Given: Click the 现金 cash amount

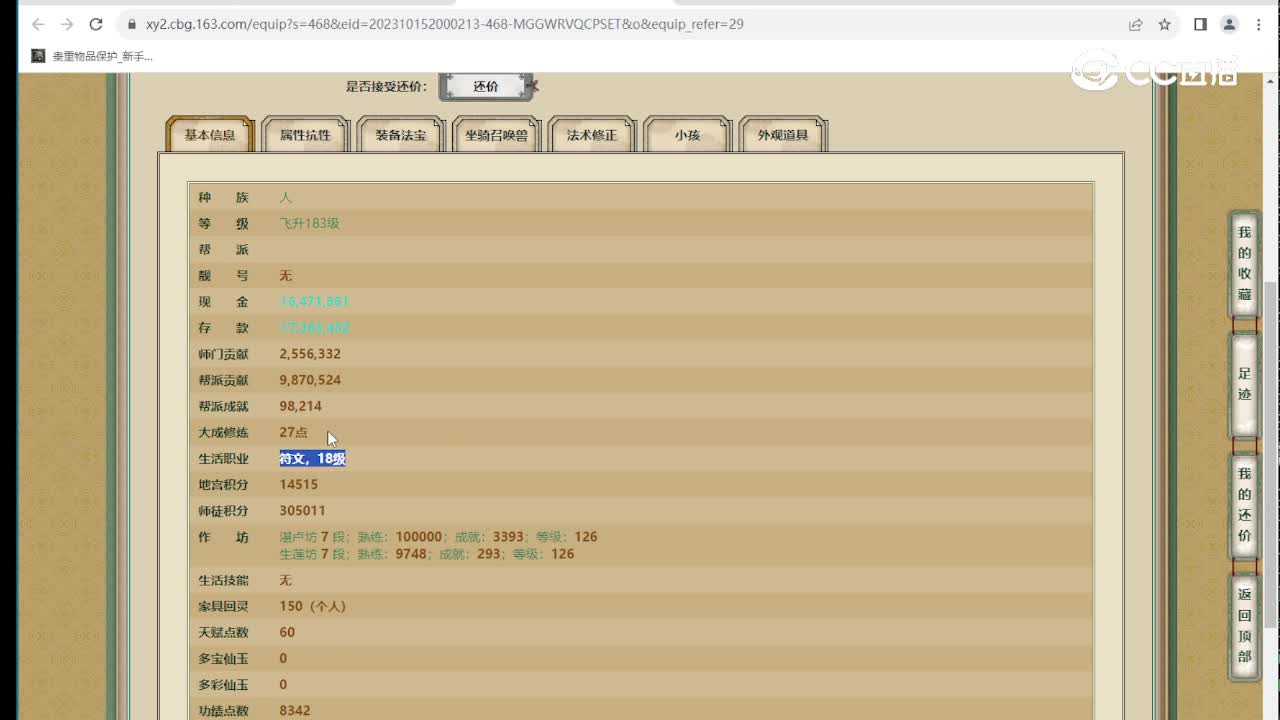Looking at the screenshot, I should (x=314, y=301).
